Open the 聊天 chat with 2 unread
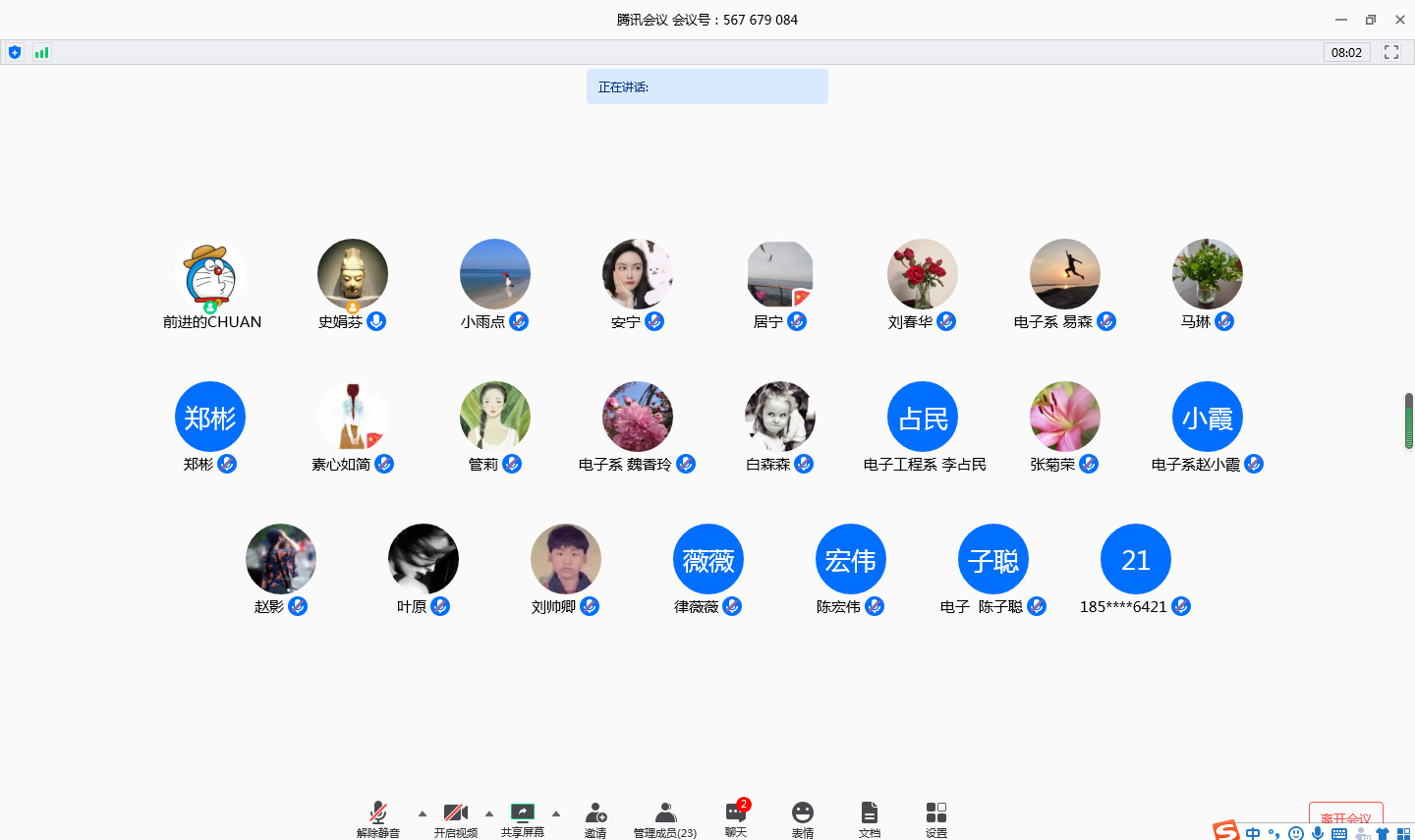Screen dimensions: 1415x840 click(x=736, y=817)
